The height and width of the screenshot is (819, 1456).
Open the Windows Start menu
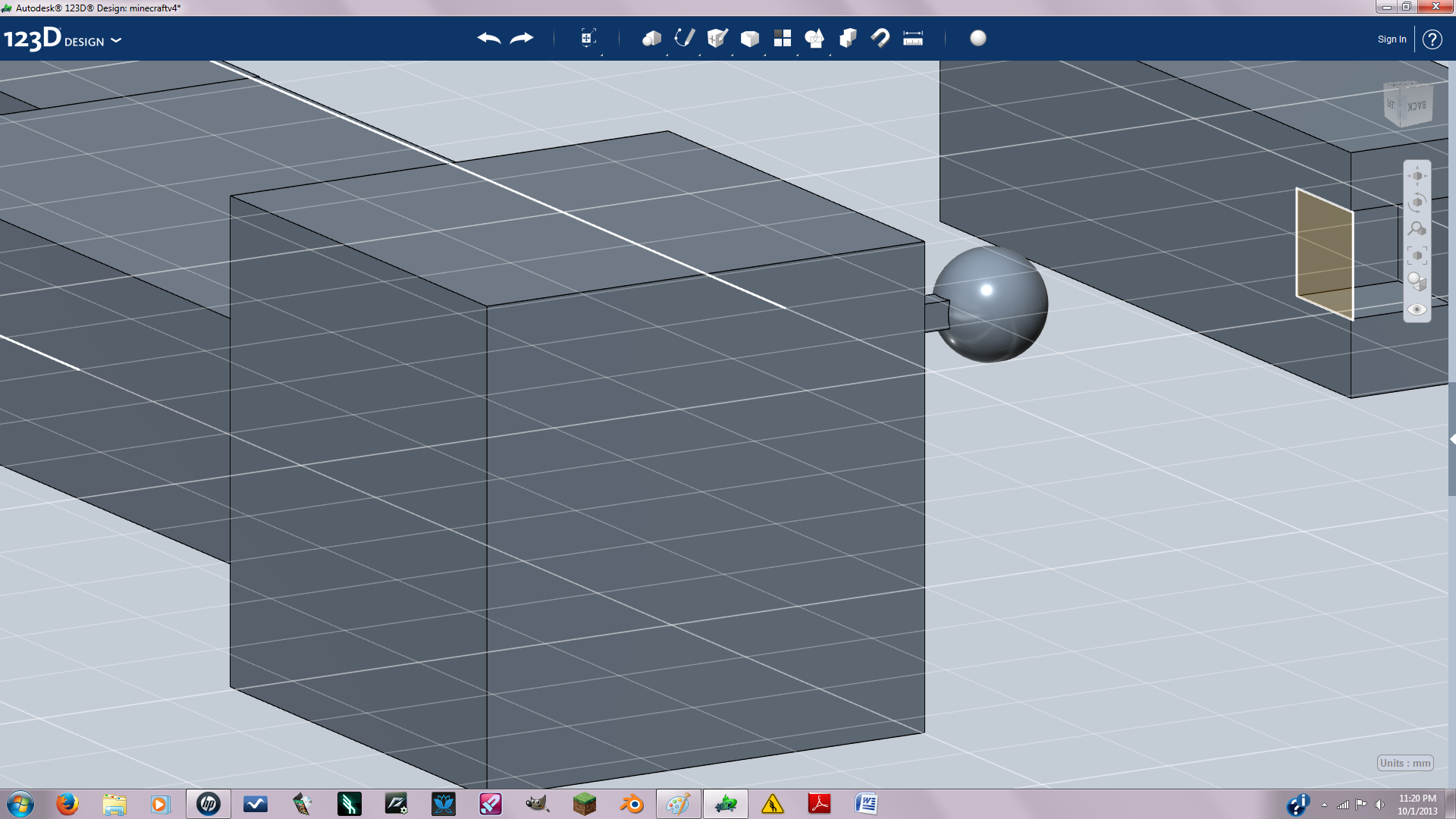pyautogui.click(x=20, y=804)
